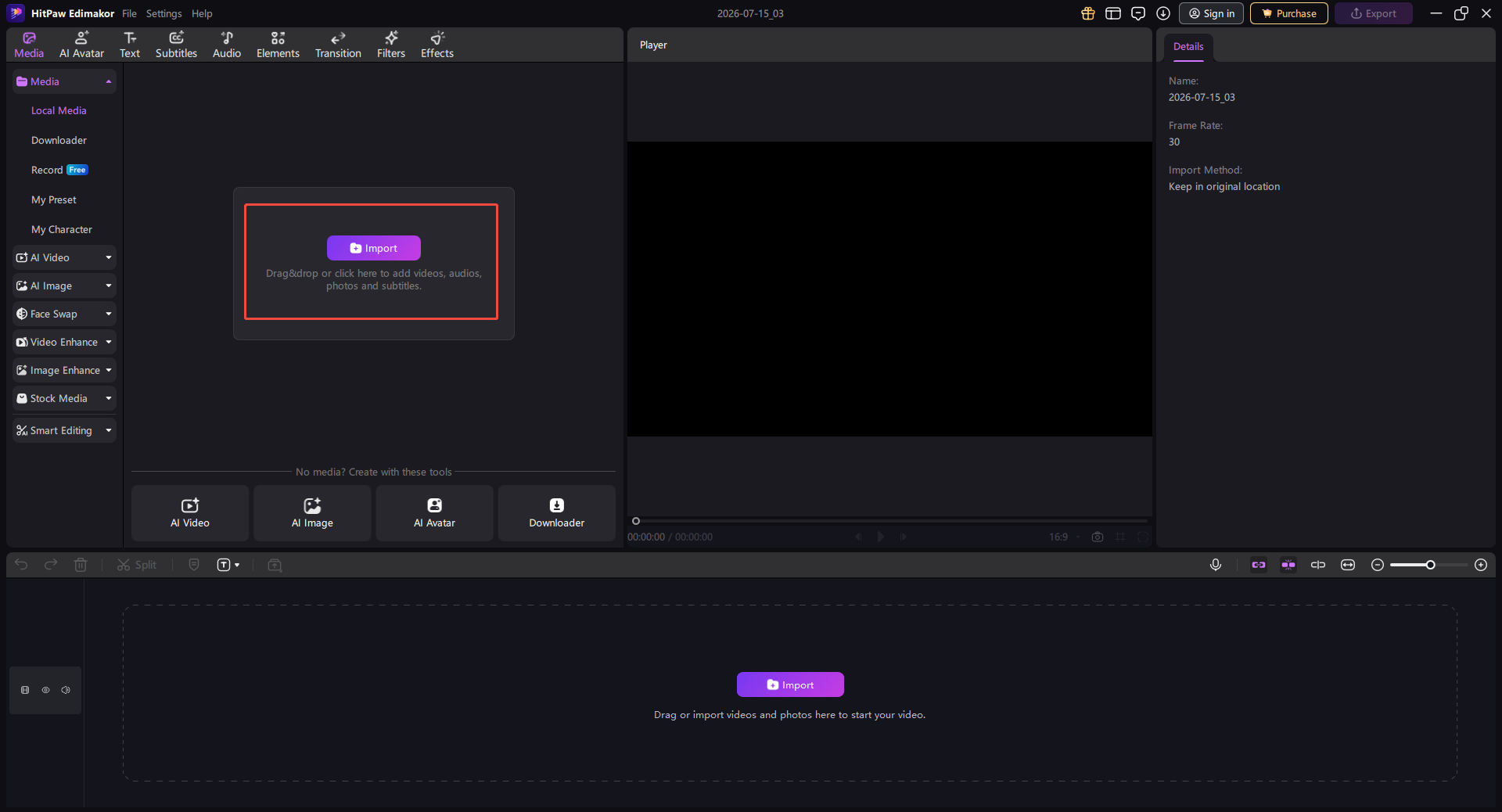Click the split-at-playhead icon beside magnet toggle
1502x812 pixels.
pyautogui.click(x=1318, y=565)
